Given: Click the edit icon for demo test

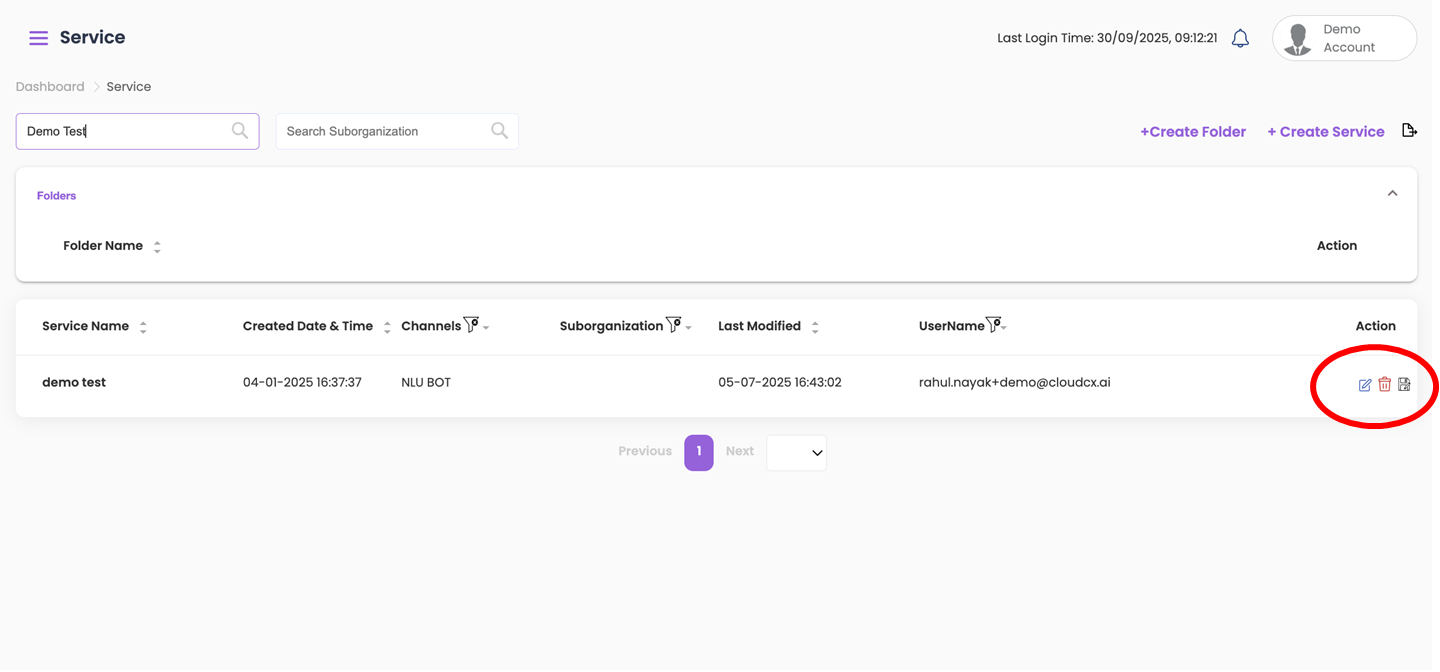Looking at the screenshot, I should 1365,385.
